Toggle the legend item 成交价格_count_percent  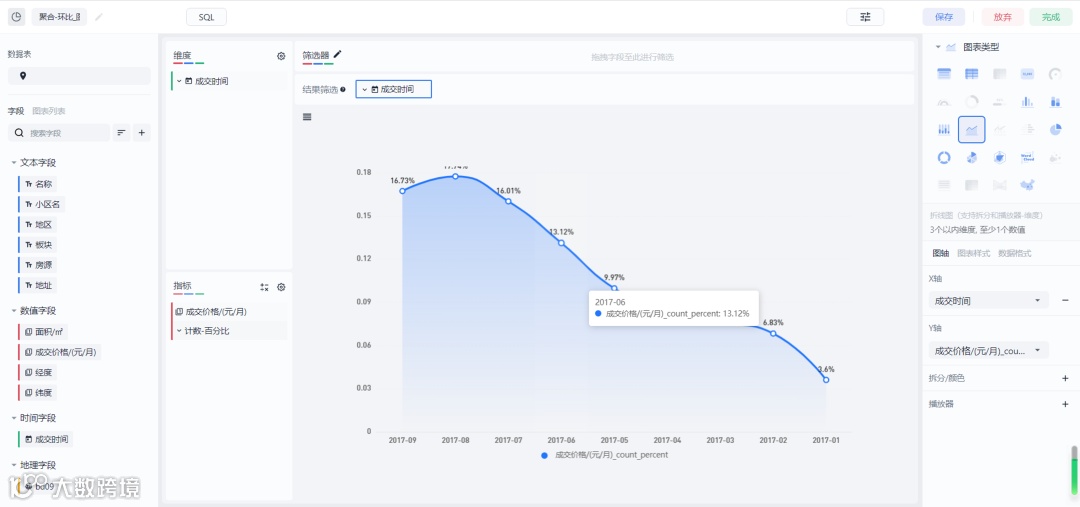pos(603,455)
